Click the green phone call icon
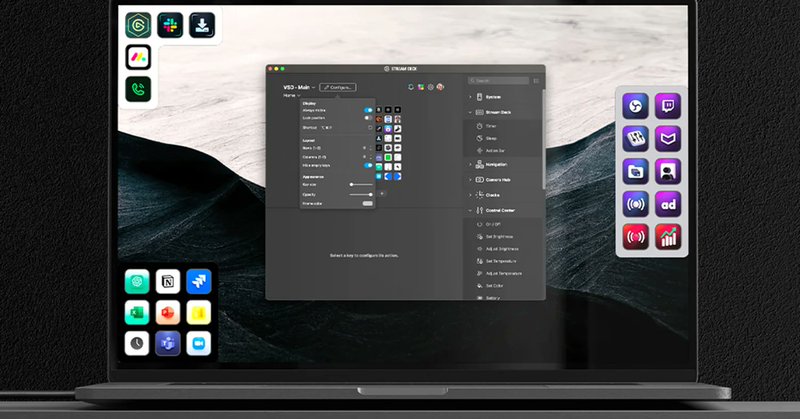 click(138, 89)
